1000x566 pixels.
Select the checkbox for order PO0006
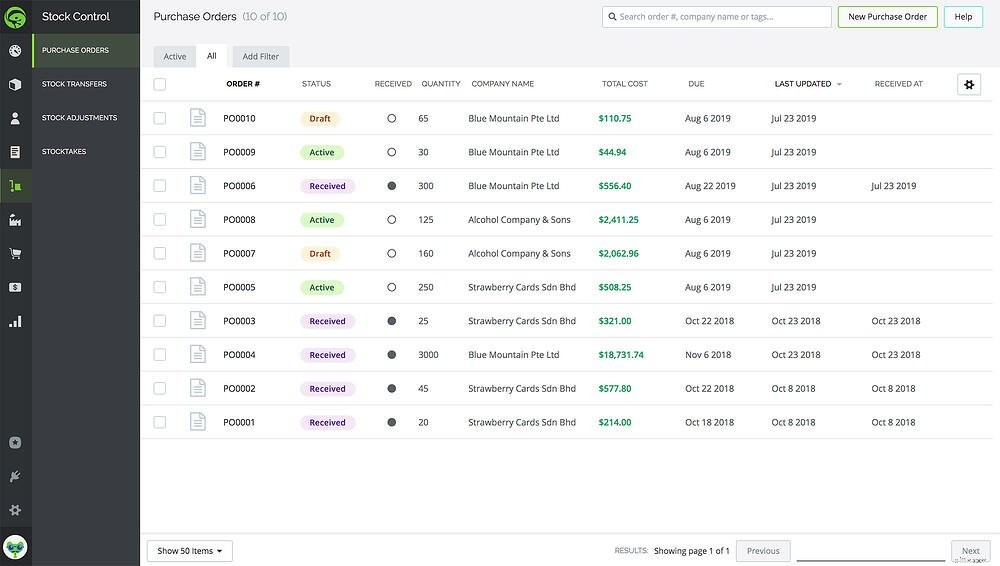pyautogui.click(x=160, y=186)
